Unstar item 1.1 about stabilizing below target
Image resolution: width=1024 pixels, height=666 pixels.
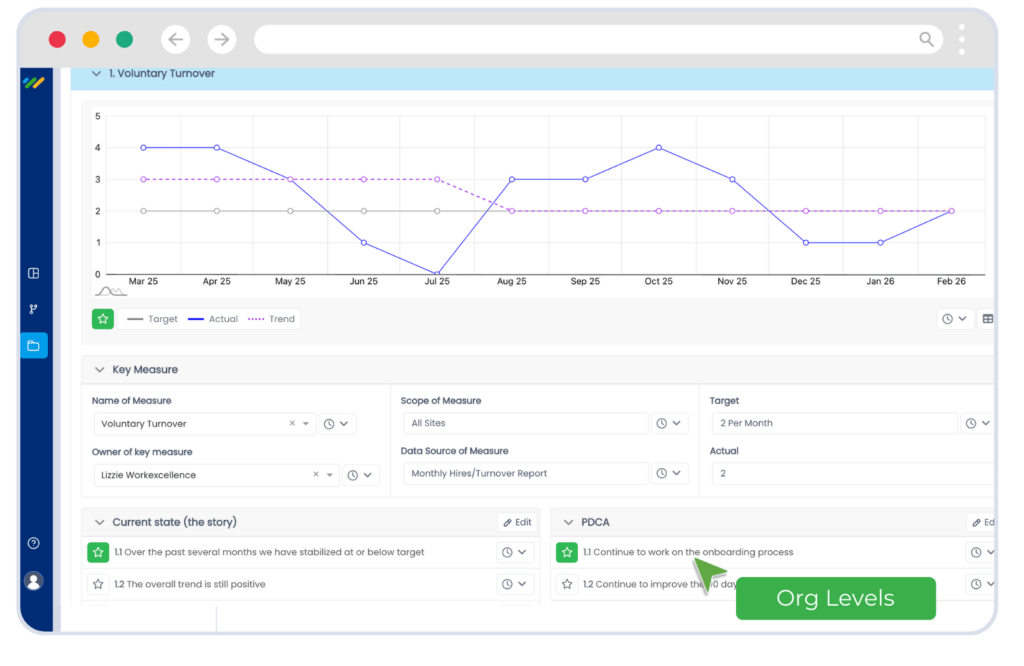[x=98, y=552]
